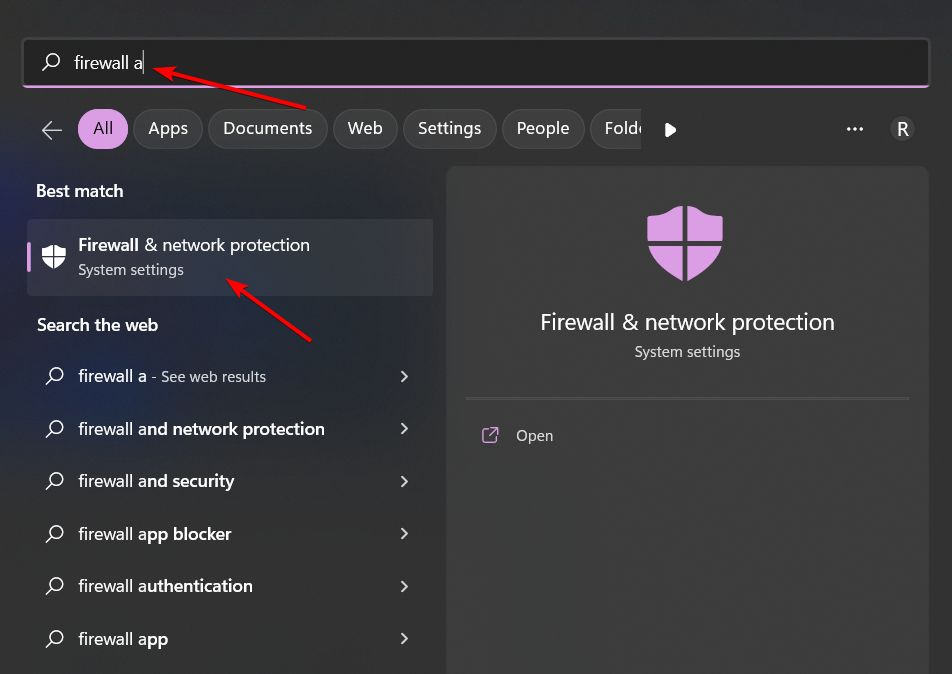Switch to the Apps filter tab
952x674 pixels.
[168, 129]
